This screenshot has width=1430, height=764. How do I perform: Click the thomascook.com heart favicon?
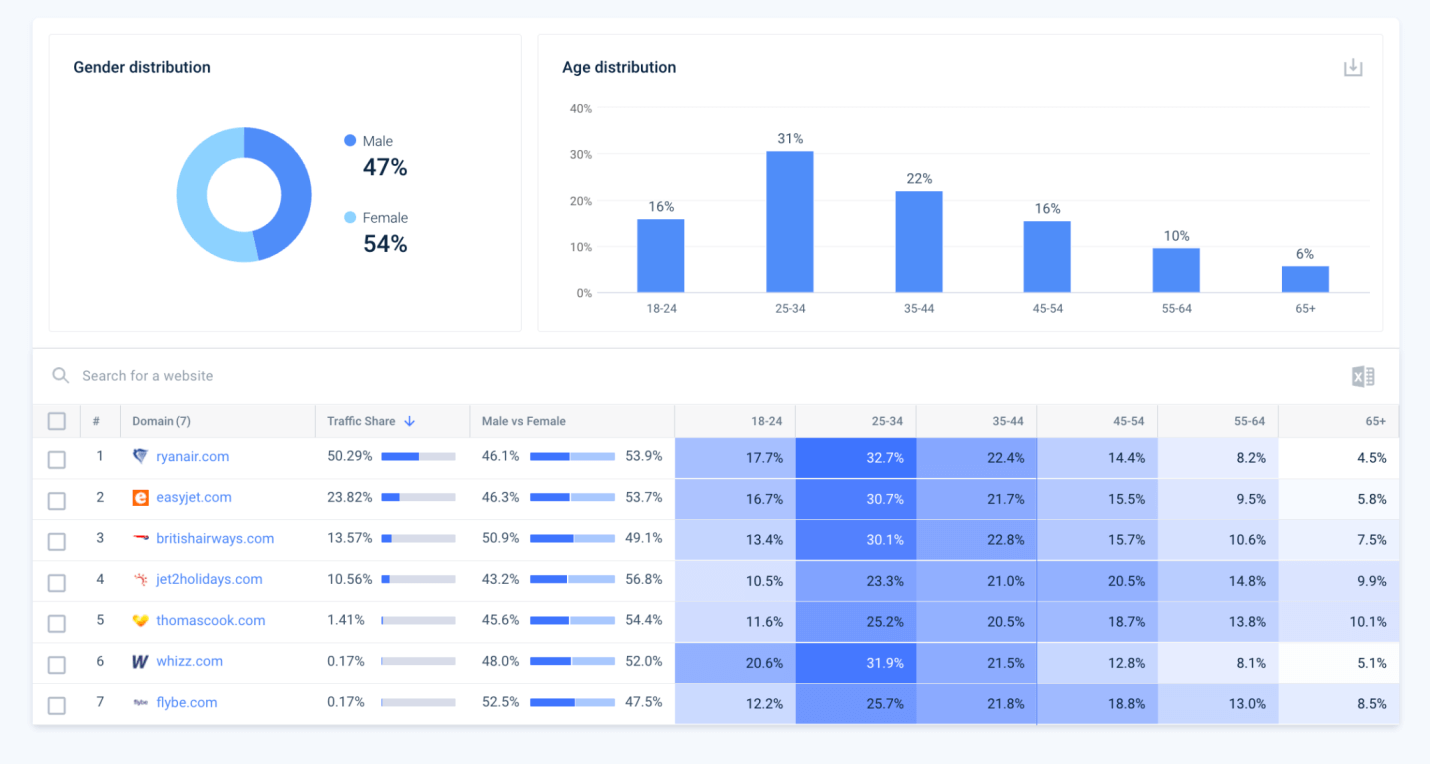click(x=140, y=620)
